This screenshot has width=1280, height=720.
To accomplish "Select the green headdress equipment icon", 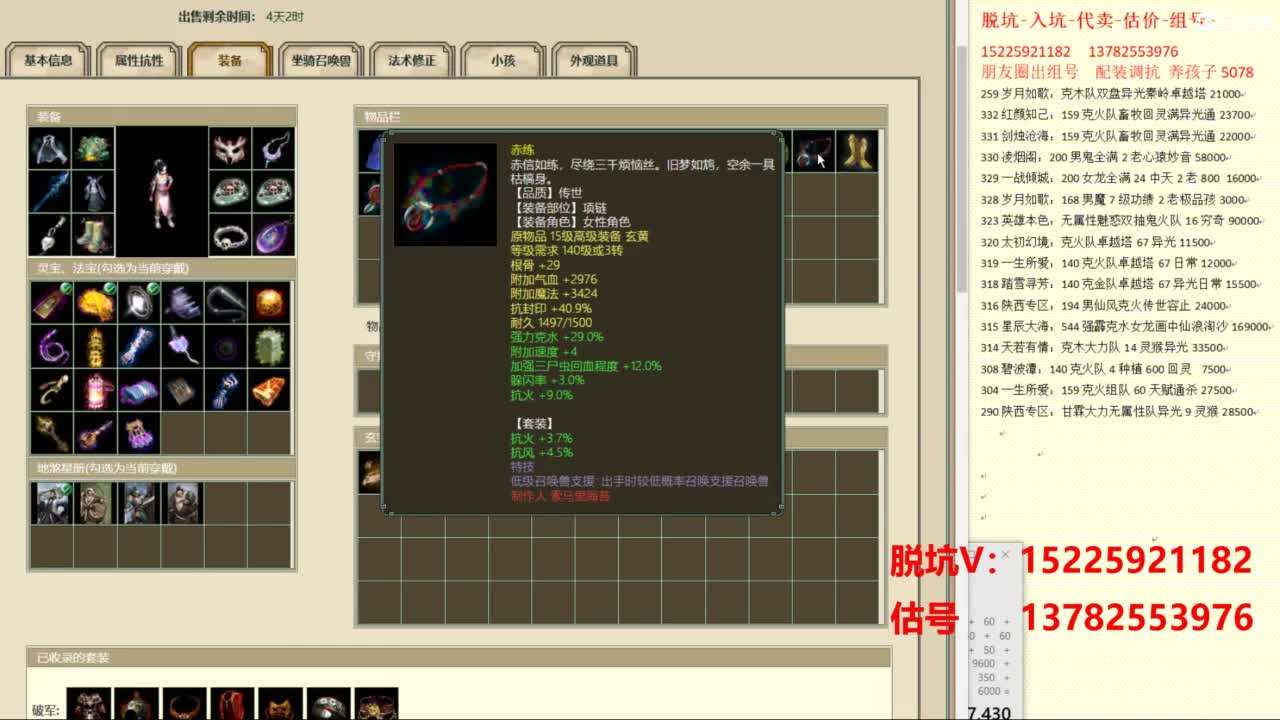I will coord(93,148).
